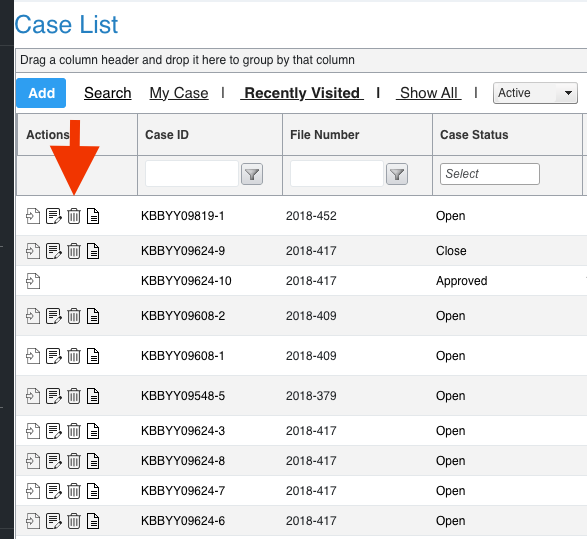This screenshot has height=539, width=587.
Task: Open the Case Status Select dropdown
Action: coord(490,174)
